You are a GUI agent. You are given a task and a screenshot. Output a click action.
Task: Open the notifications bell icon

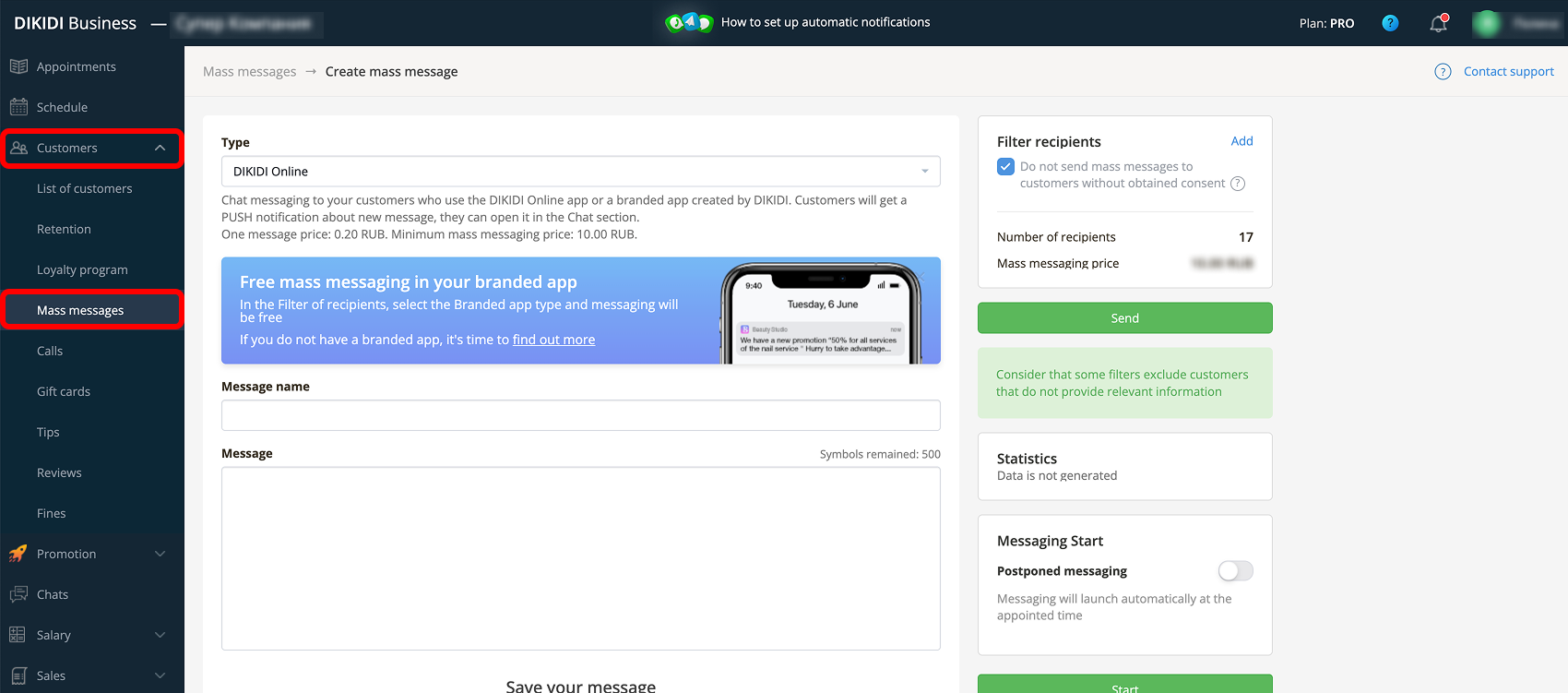tap(1438, 23)
